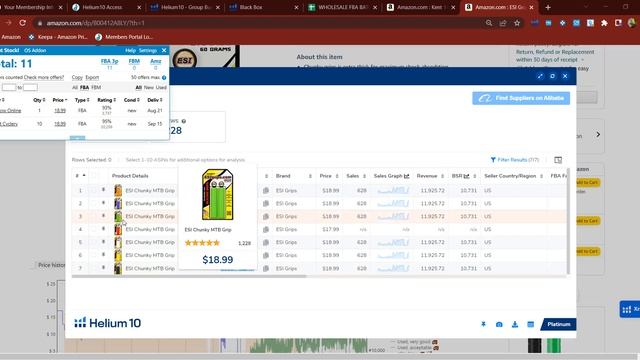Copy ASIN icon for row 2
Viewport: 640px width, 360px height.
click(x=266, y=203)
